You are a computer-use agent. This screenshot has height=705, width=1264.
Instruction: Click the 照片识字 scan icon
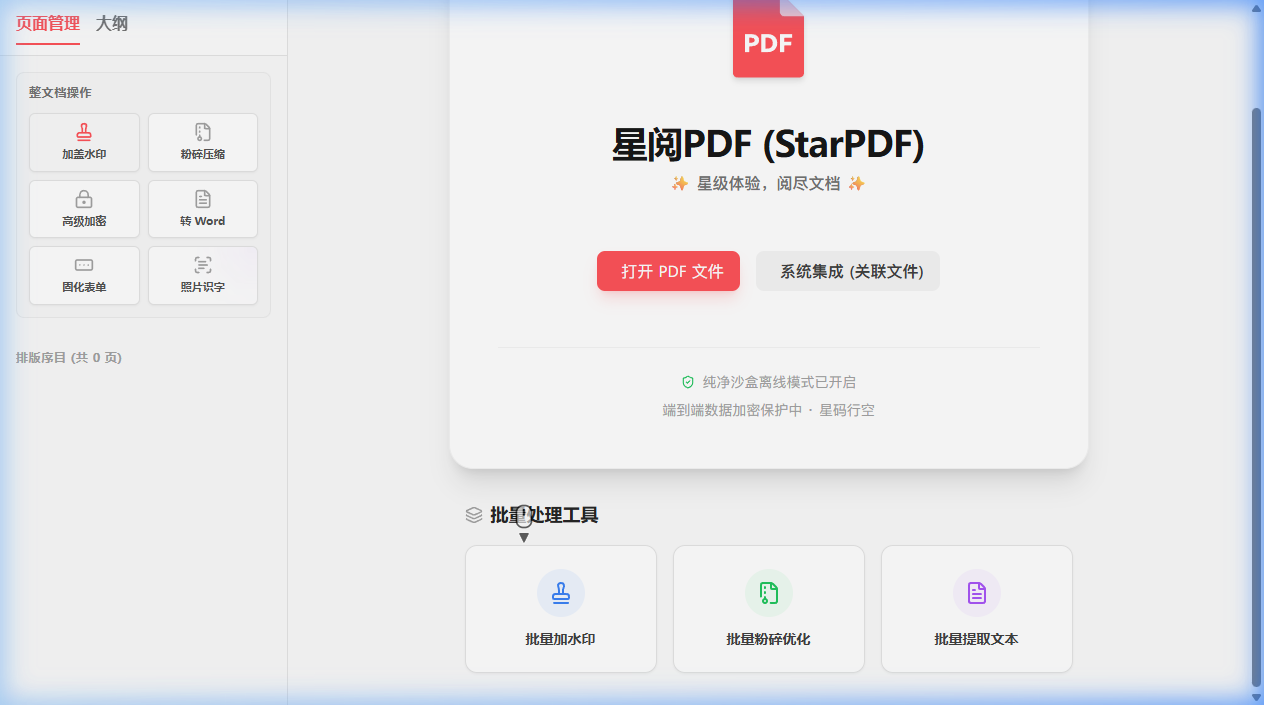tap(203, 265)
